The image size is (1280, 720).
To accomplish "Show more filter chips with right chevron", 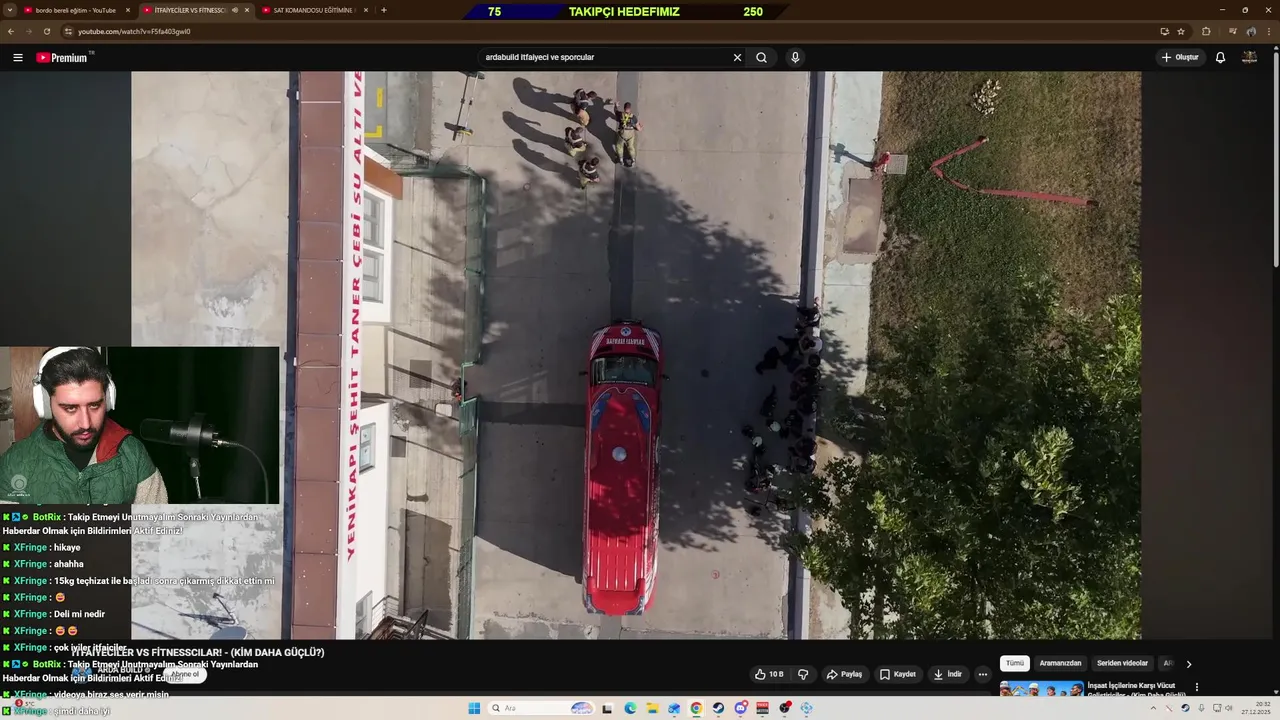I will pos(1189,663).
